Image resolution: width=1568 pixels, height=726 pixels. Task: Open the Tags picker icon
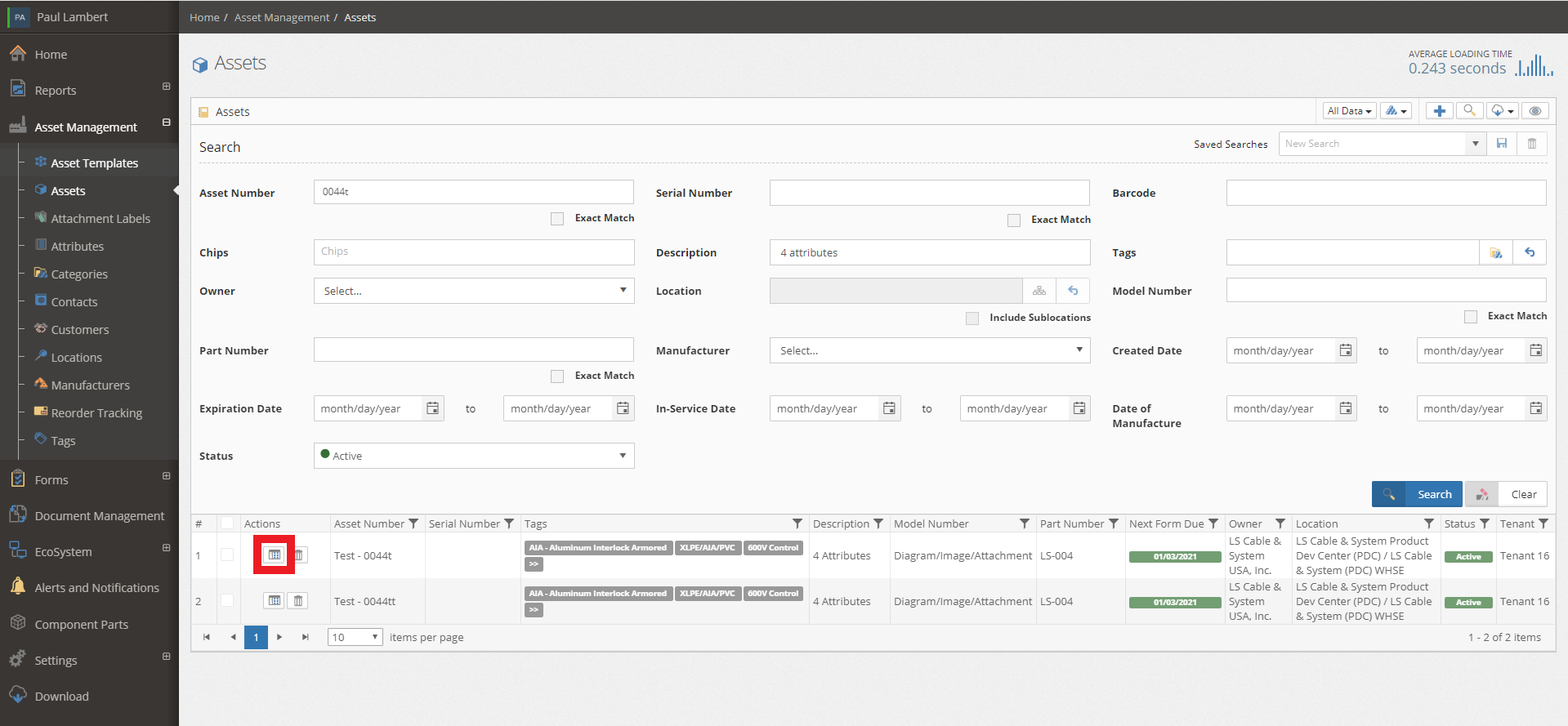(1496, 253)
